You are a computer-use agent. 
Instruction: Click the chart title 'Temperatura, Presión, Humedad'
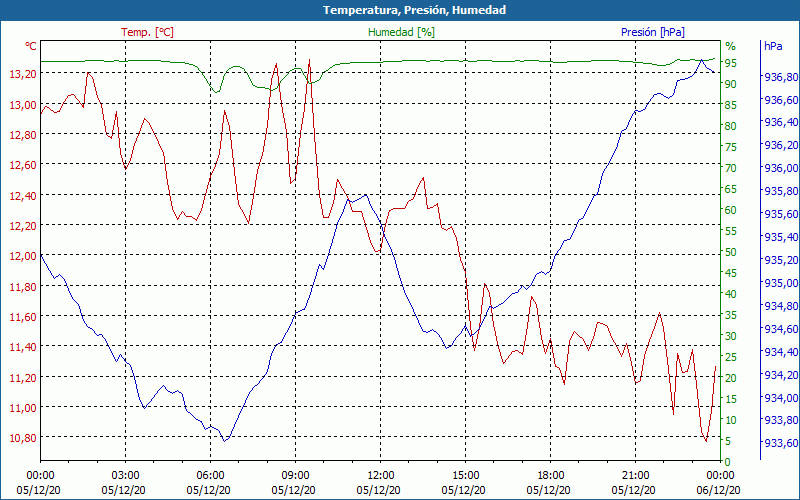pyautogui.click(x=414, y=10)
